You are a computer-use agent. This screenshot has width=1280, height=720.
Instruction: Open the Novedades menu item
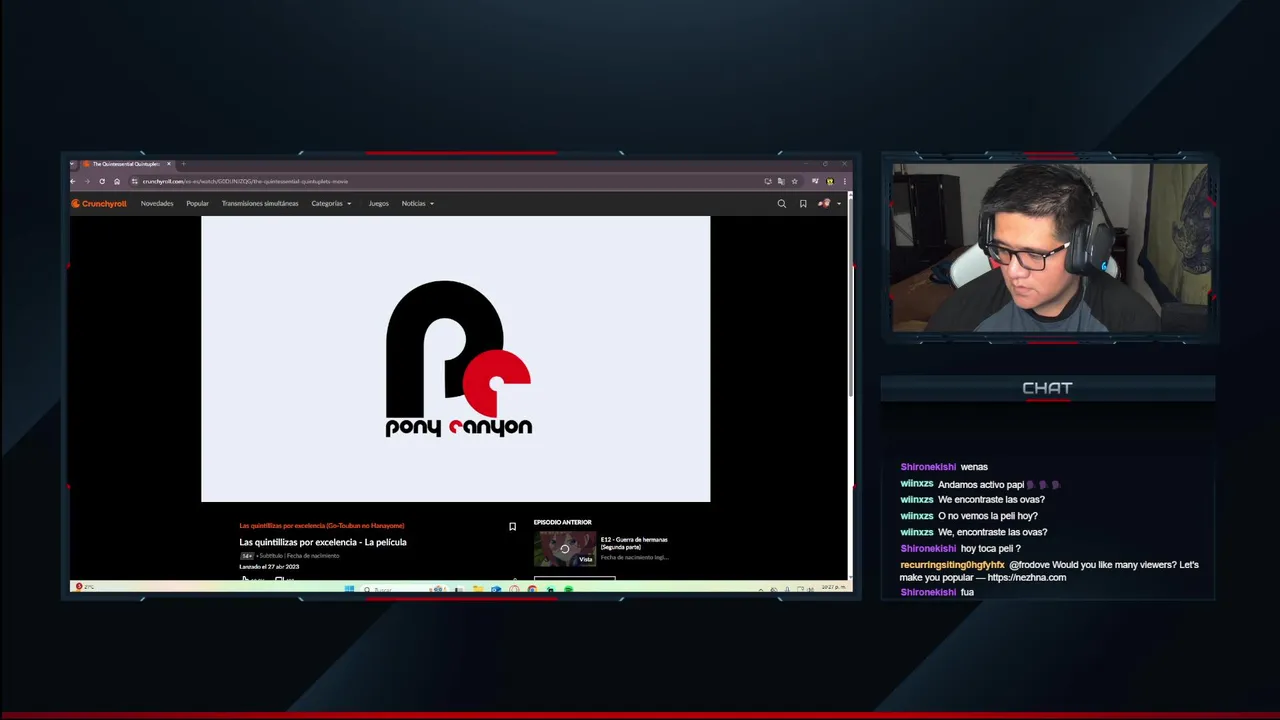pyautogui.click(x=157, y=203)
